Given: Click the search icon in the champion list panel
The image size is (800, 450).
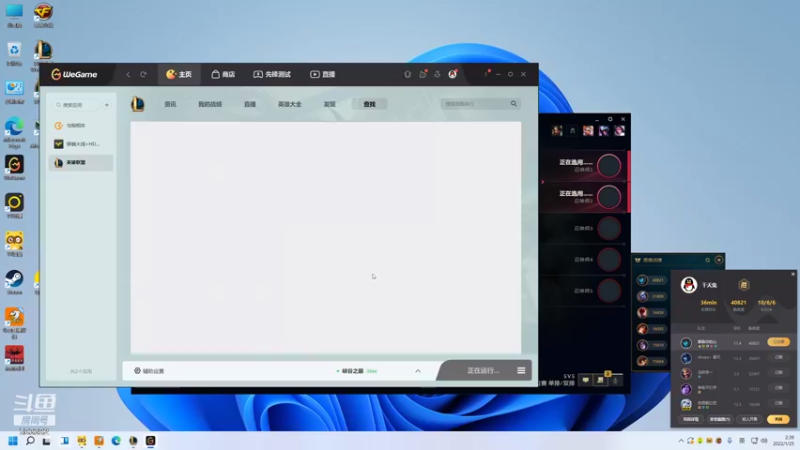Looking at the screenshot, I should (x=708, y=260).
